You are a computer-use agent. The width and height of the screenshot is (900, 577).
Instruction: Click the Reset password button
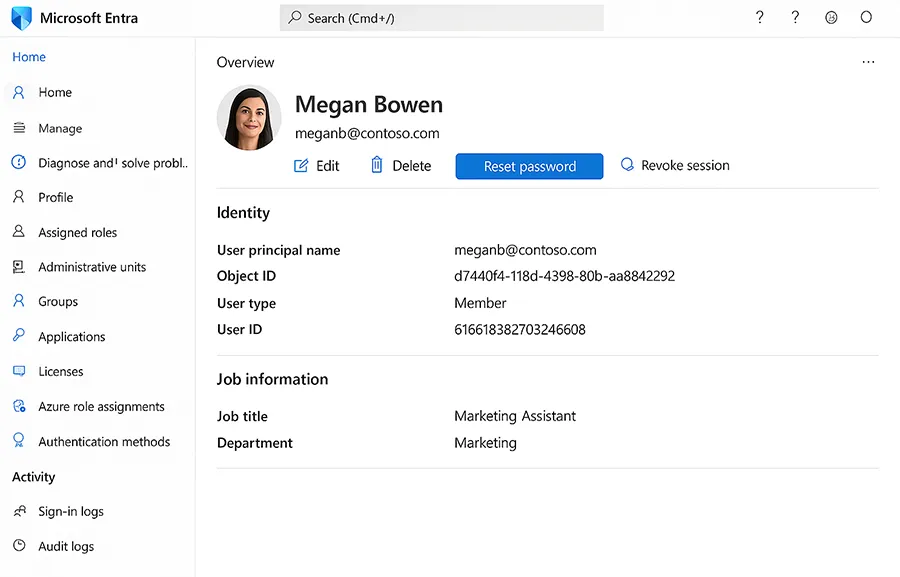pyautogui.click(x=529, y=166)
